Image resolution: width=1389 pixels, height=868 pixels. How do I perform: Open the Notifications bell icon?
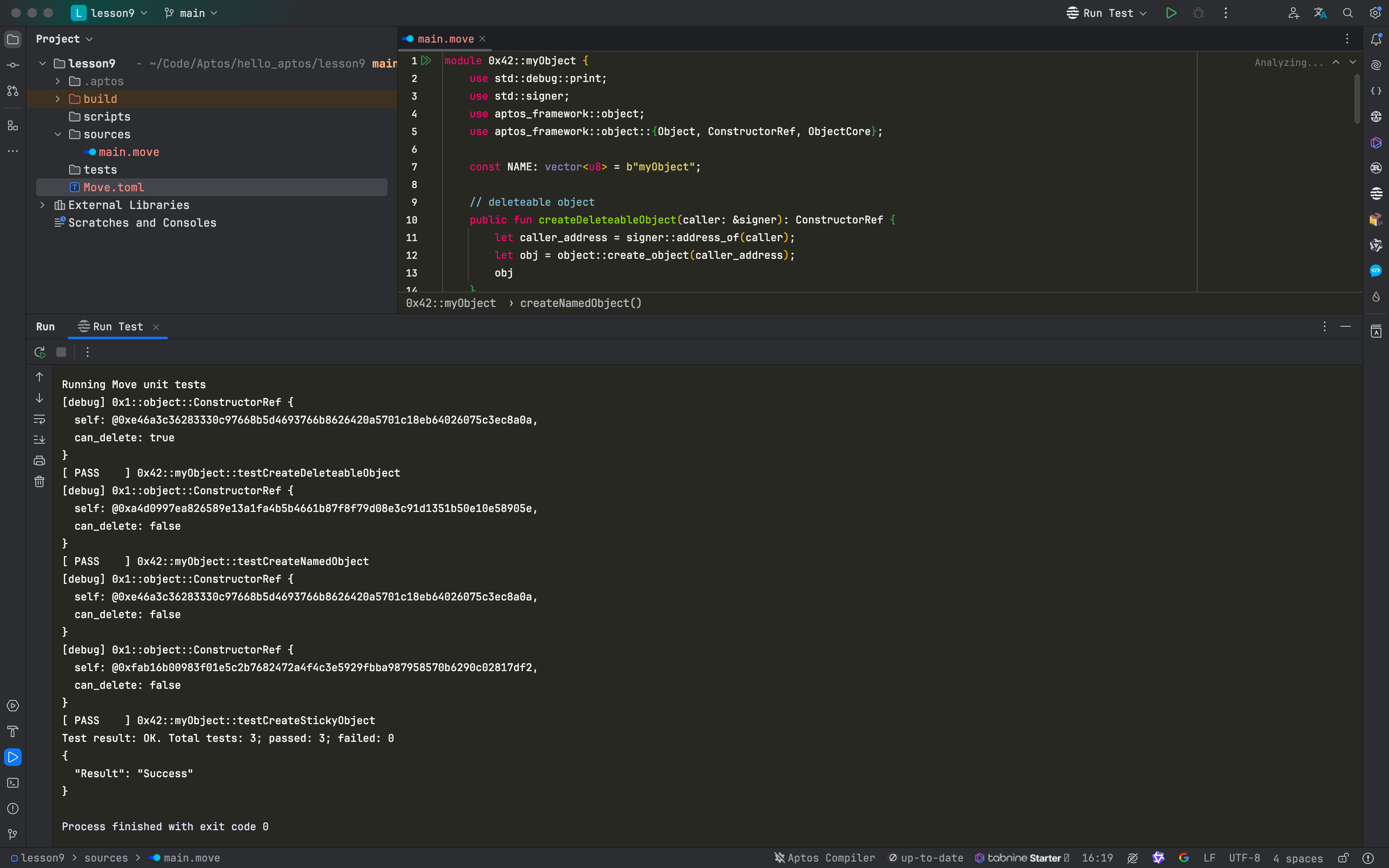tap(1376, 39)
